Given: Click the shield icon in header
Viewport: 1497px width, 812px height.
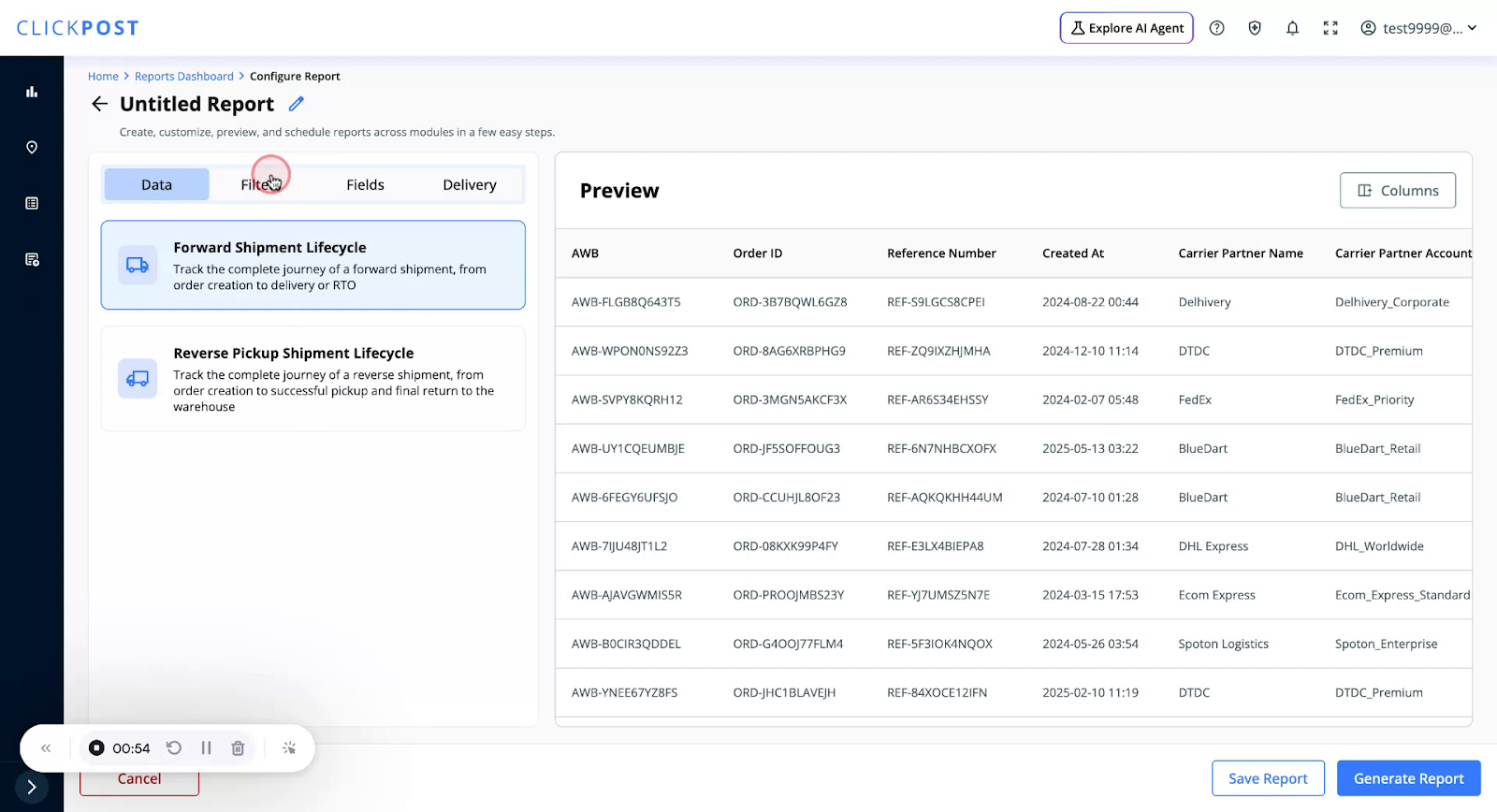Looking at the screenshot, I should pos(1255,28).
